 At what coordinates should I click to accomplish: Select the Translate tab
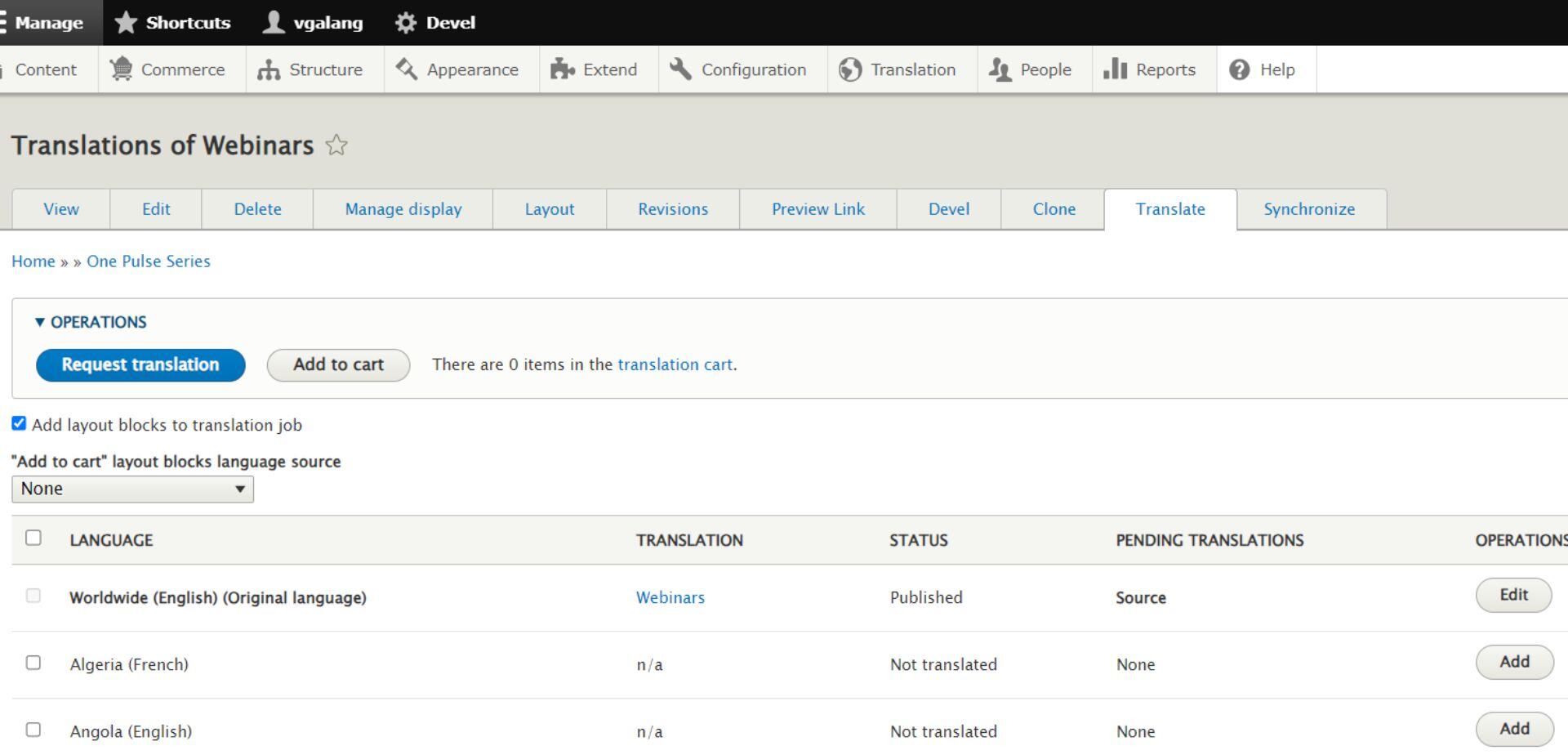click(x=1170, y=209)
